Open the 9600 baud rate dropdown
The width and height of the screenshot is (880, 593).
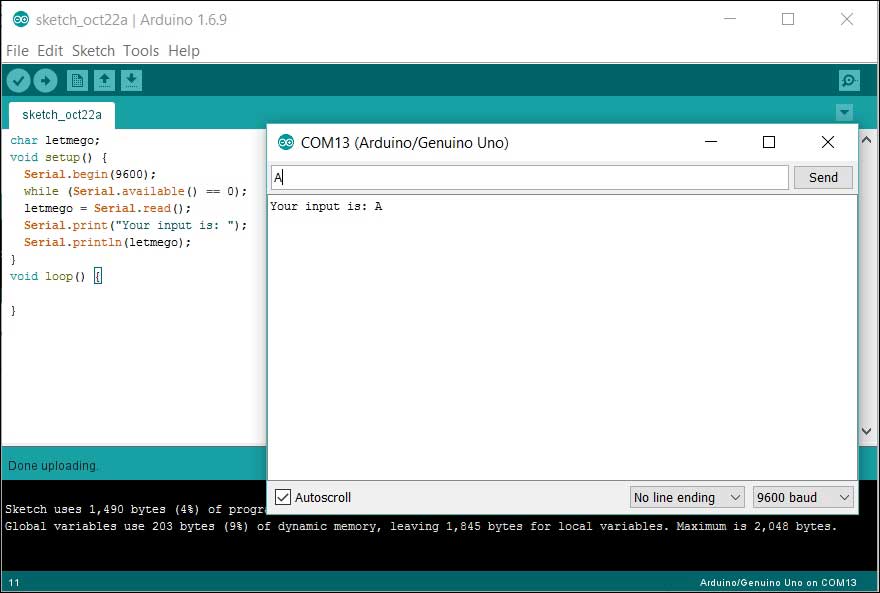(803, 497)
